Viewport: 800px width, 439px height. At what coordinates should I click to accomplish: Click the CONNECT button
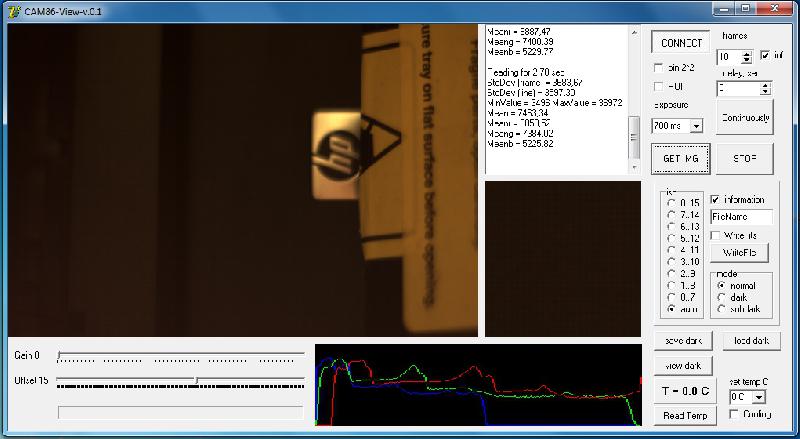(x=681, y=43)
